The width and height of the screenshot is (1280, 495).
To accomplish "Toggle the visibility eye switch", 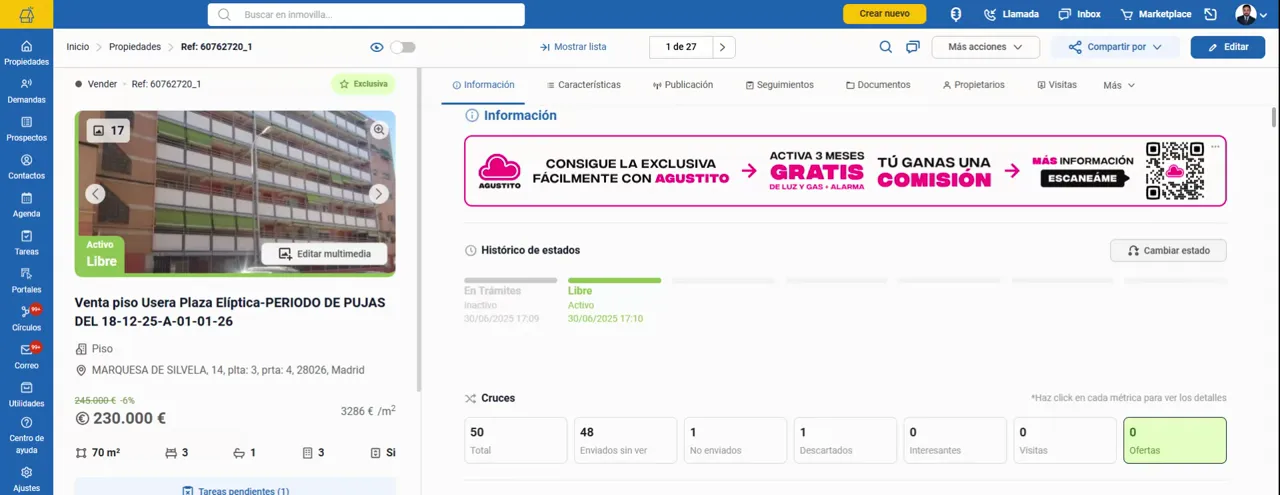I will (x=402, y=47).
